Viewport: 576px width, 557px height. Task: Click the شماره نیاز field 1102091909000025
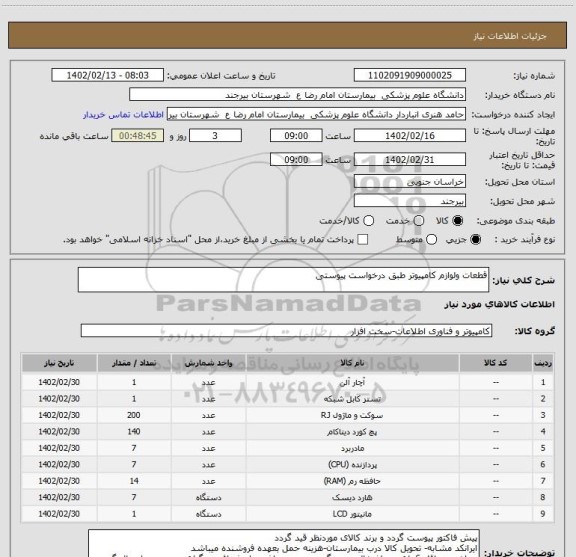coord(410,75)
